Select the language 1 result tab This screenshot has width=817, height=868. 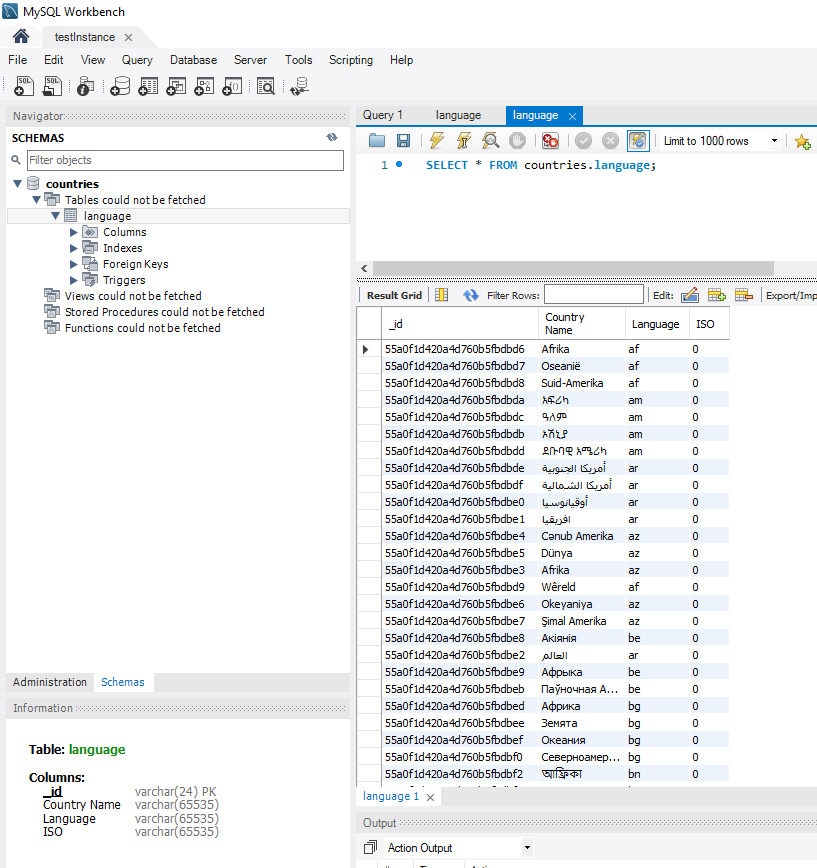[391, 796]
